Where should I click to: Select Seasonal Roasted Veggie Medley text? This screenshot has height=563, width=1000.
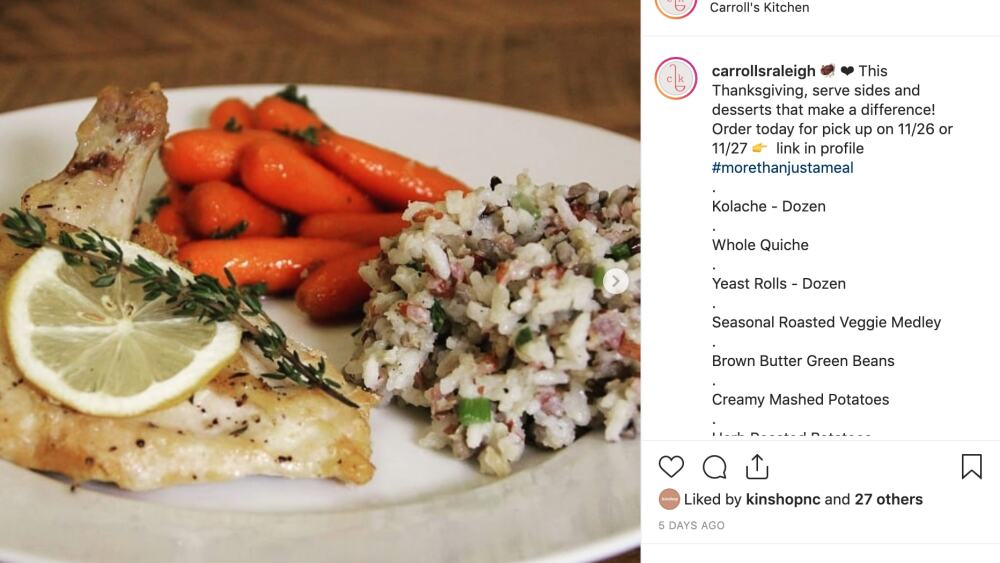pyautogui.click(x=827, y=323)
